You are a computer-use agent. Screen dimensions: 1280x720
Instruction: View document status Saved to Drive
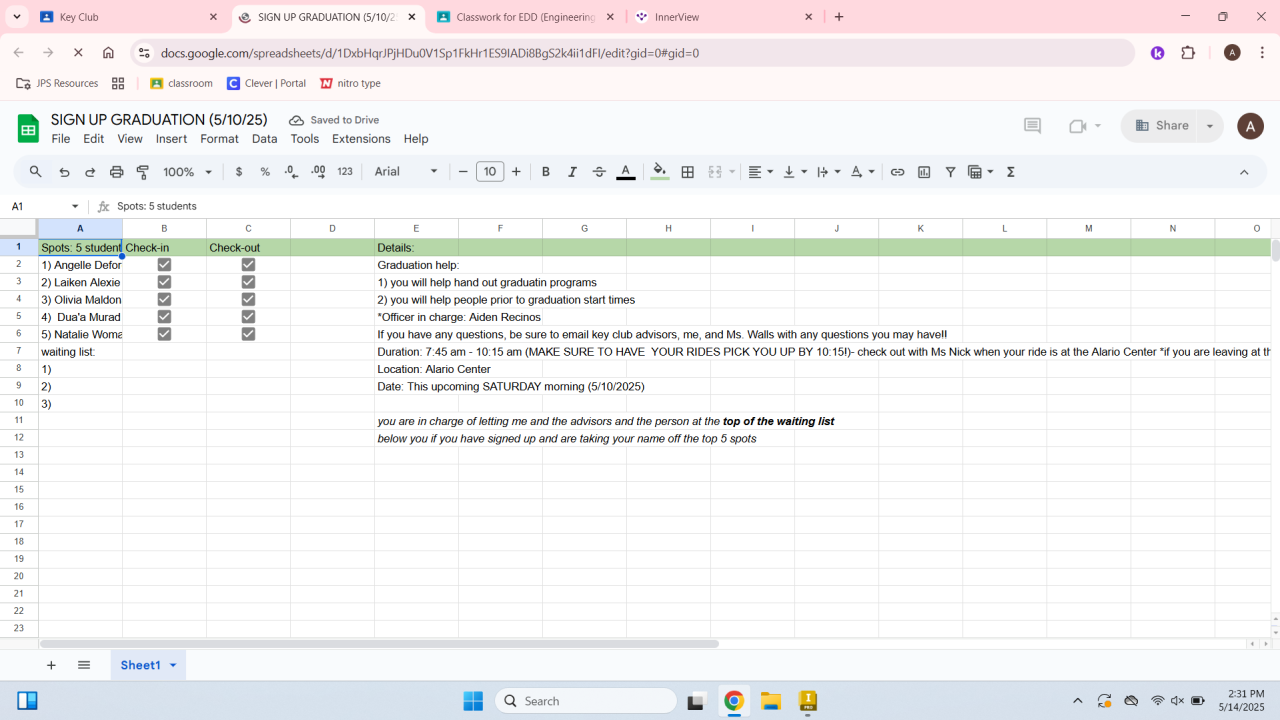coord(334,120)
